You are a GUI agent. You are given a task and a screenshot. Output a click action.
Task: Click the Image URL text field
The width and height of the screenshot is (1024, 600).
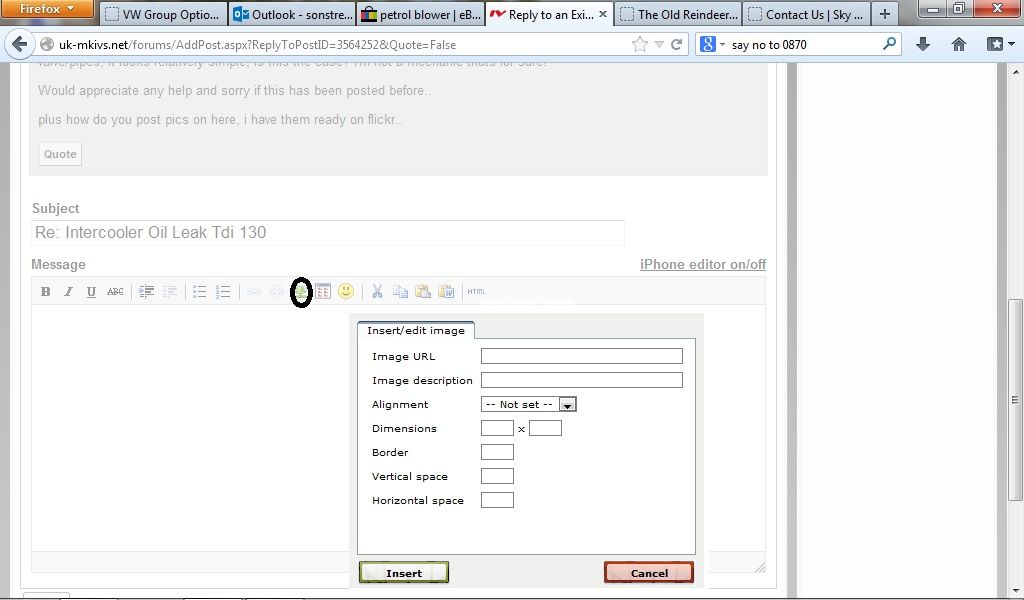tap(581, 356)
